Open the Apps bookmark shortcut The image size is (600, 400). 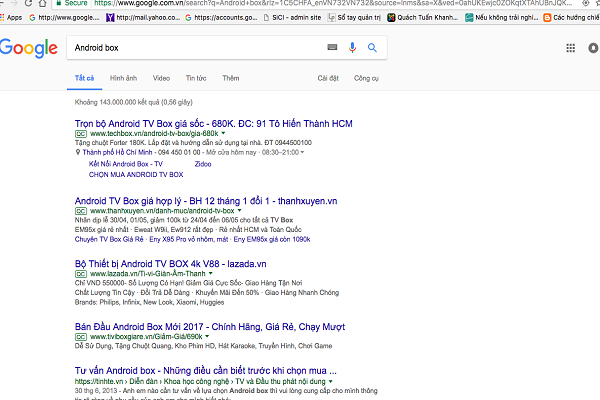pyautogui.click(x=12, y=17)
